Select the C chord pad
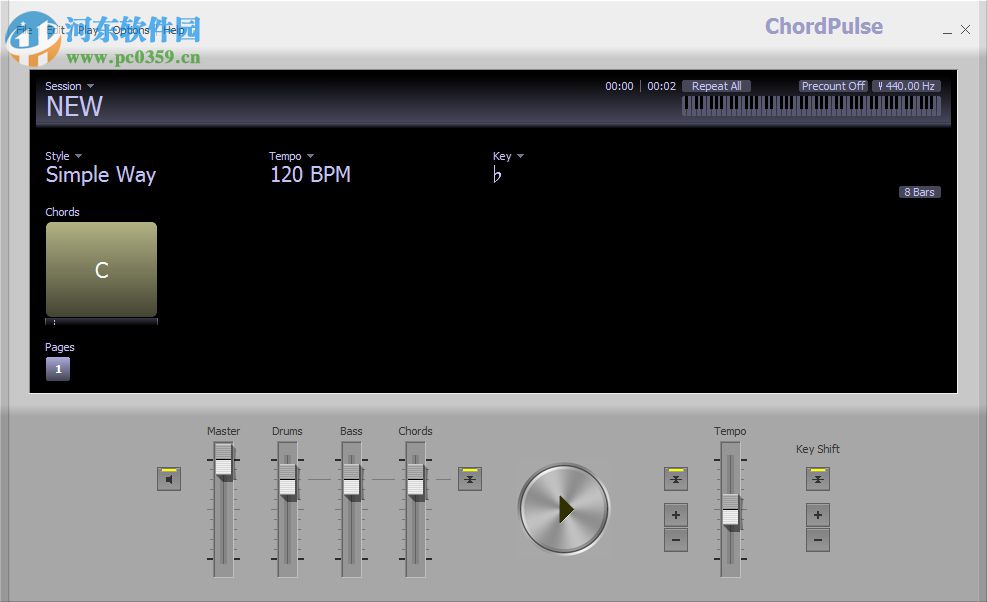This screenshot has width=987, height=602. click(x=100, y=268)
